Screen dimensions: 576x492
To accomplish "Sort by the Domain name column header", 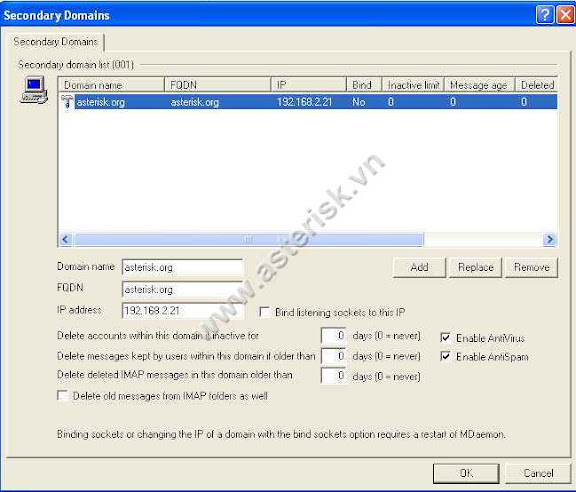I will (x=111, y=85).
